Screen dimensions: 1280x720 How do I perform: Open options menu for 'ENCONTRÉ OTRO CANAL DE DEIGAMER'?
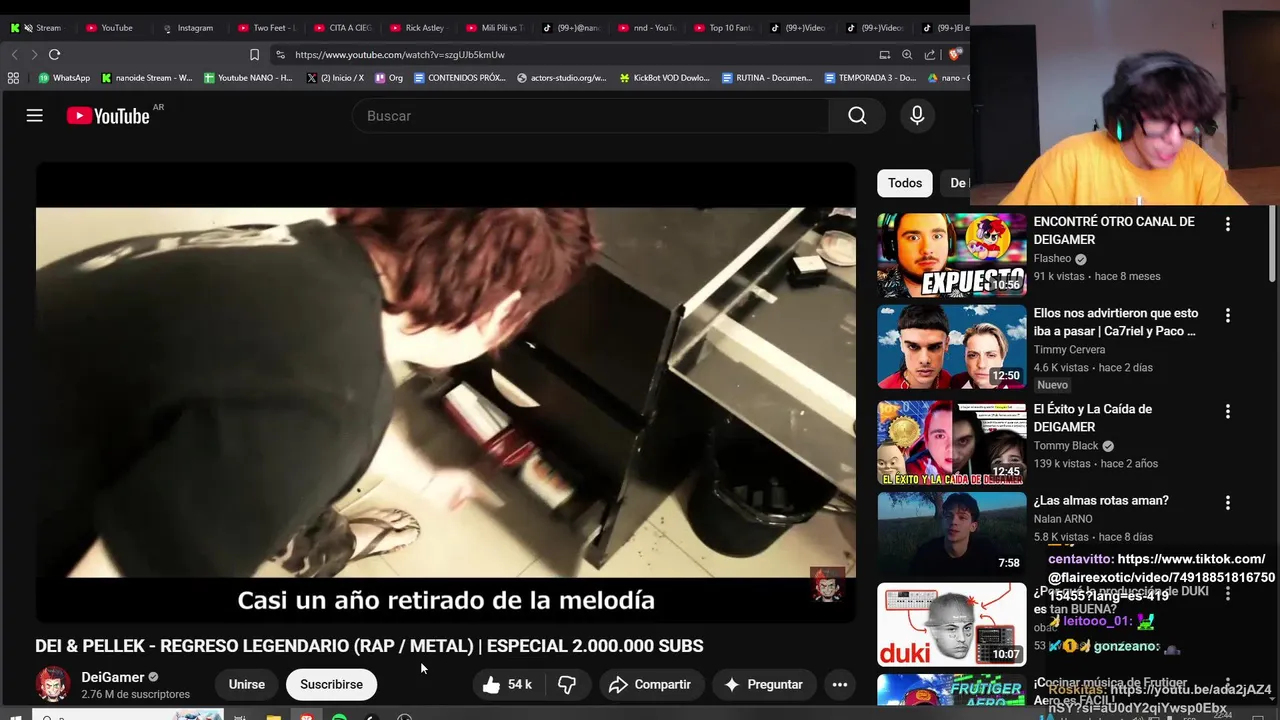tap(1228, 224)
